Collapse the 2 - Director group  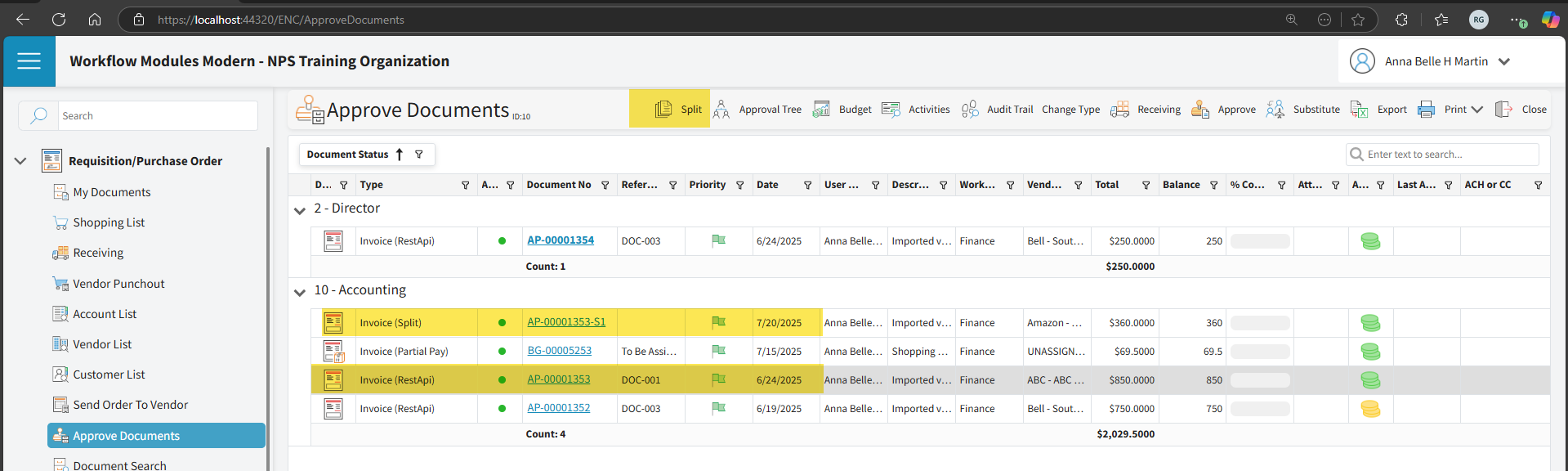coord(300,210)
